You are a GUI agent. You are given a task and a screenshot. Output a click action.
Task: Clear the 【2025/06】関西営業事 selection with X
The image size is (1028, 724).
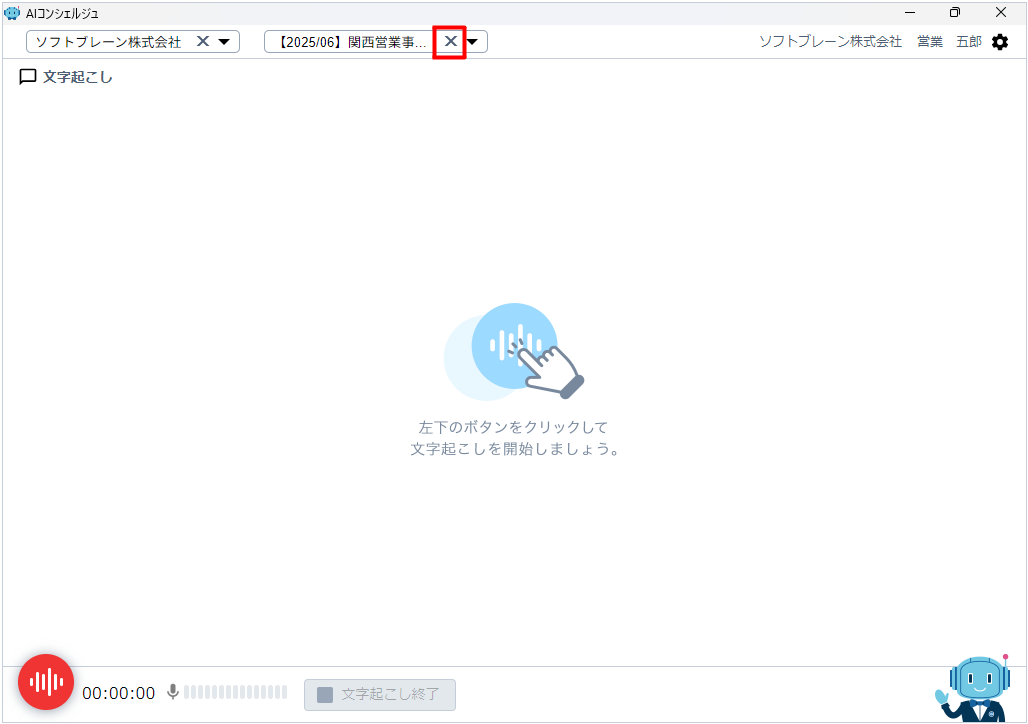(450, 41)
